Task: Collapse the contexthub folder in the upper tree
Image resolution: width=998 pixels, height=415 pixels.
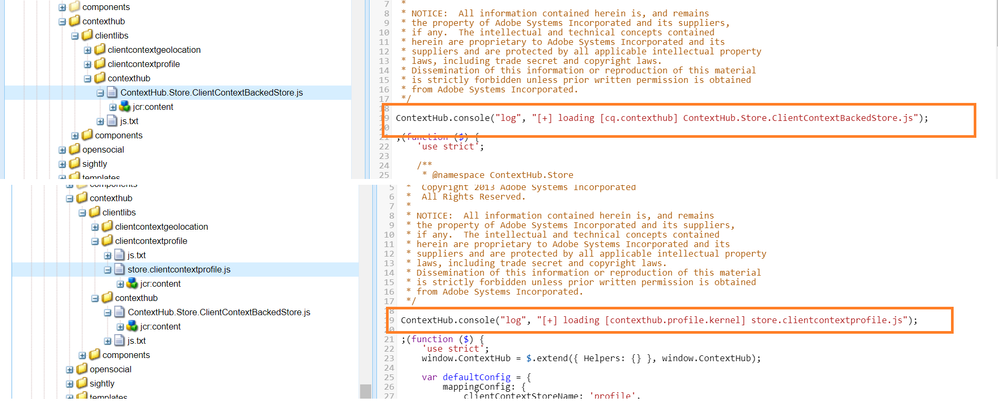Action: point(62,22)
